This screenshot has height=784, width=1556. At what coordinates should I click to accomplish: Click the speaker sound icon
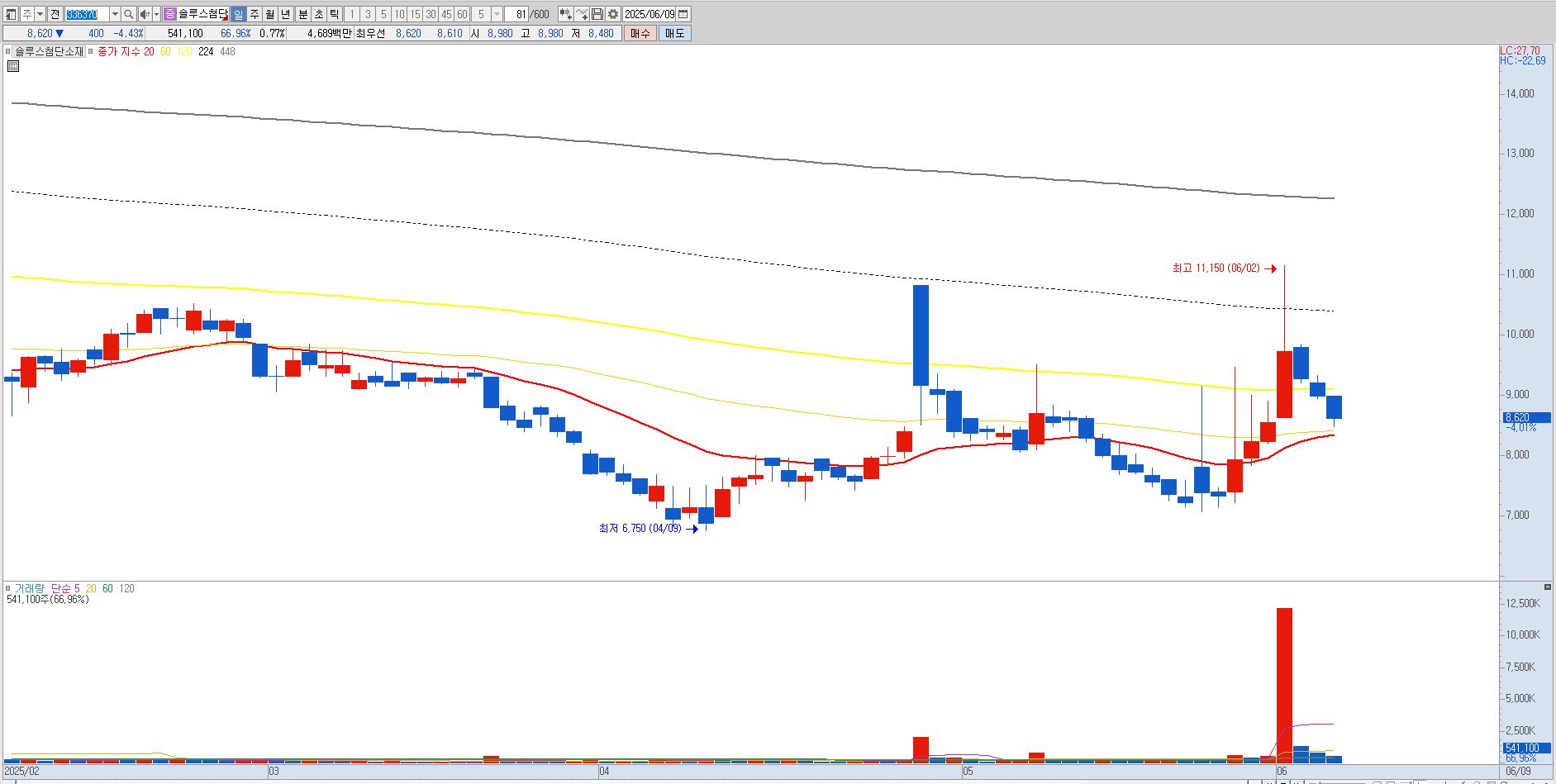[145, 14]
